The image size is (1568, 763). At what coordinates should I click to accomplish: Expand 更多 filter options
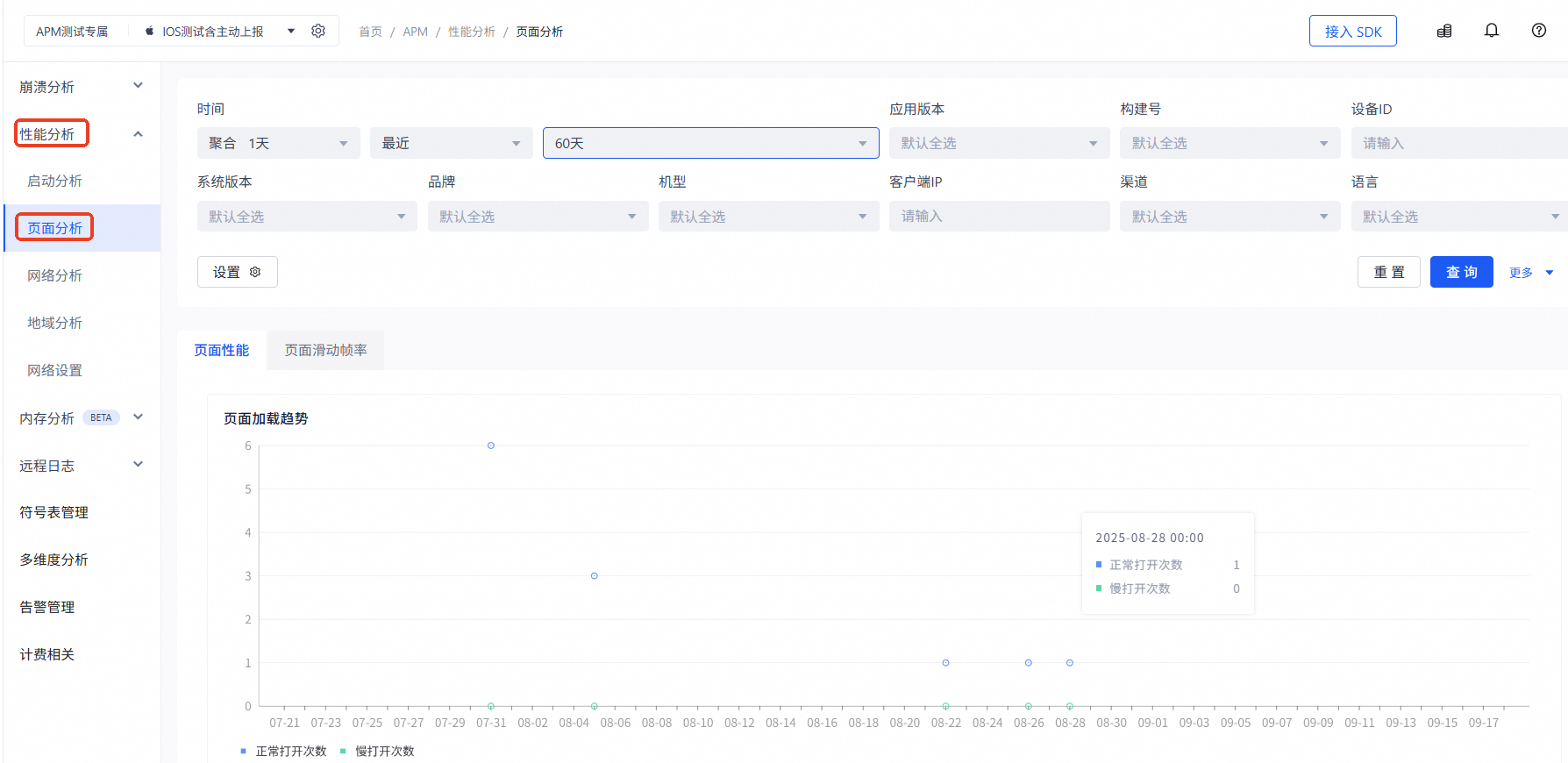click(1531, 273)
